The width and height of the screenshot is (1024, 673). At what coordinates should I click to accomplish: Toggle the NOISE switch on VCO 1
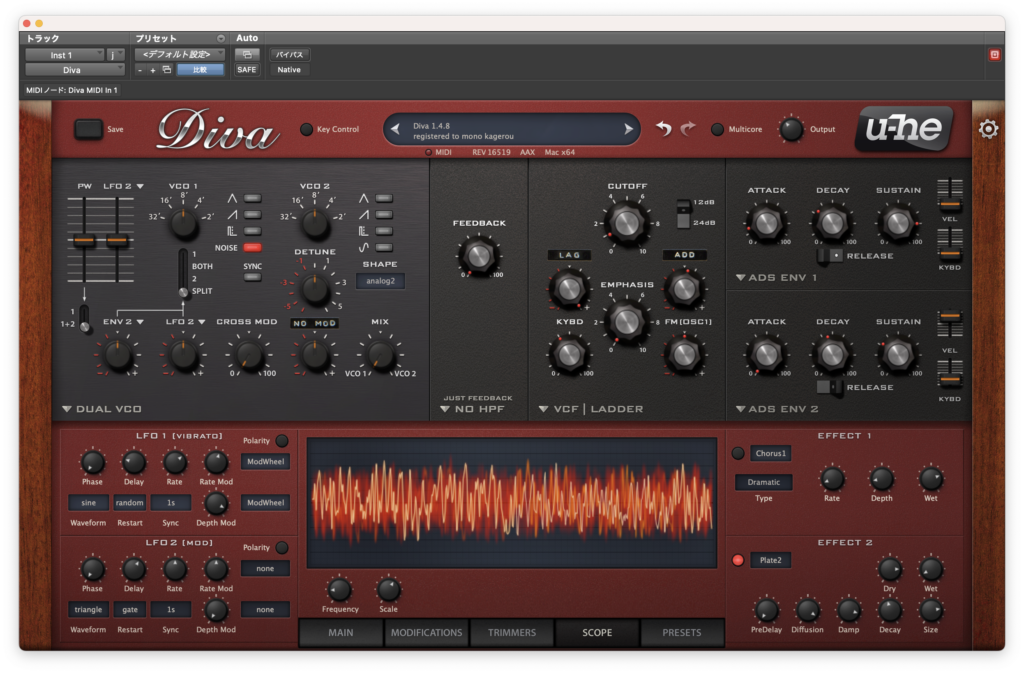(253, 247)
